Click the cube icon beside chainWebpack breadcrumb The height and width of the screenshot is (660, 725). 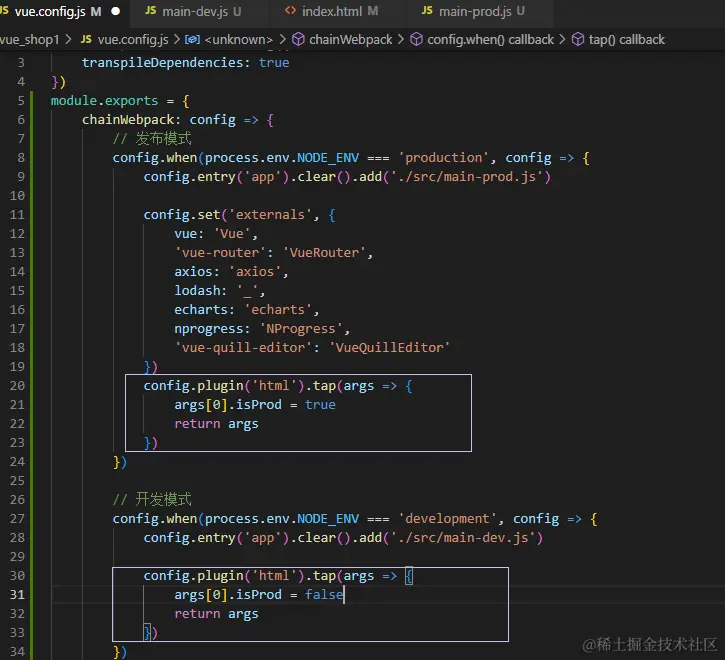299,40
